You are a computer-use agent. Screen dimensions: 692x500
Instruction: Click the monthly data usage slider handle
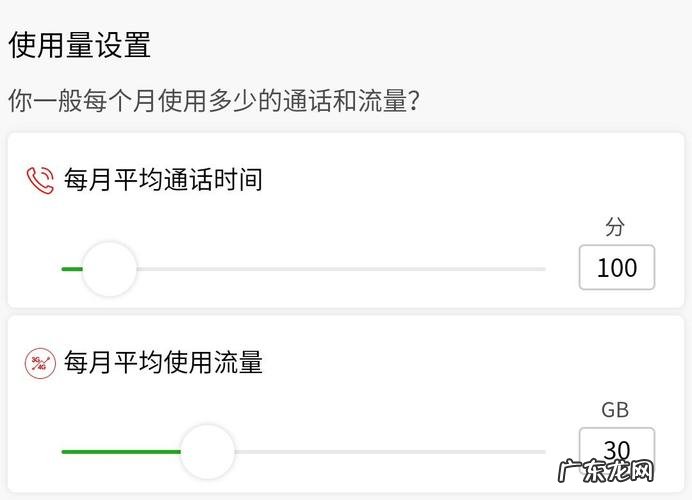pos(207,451)
